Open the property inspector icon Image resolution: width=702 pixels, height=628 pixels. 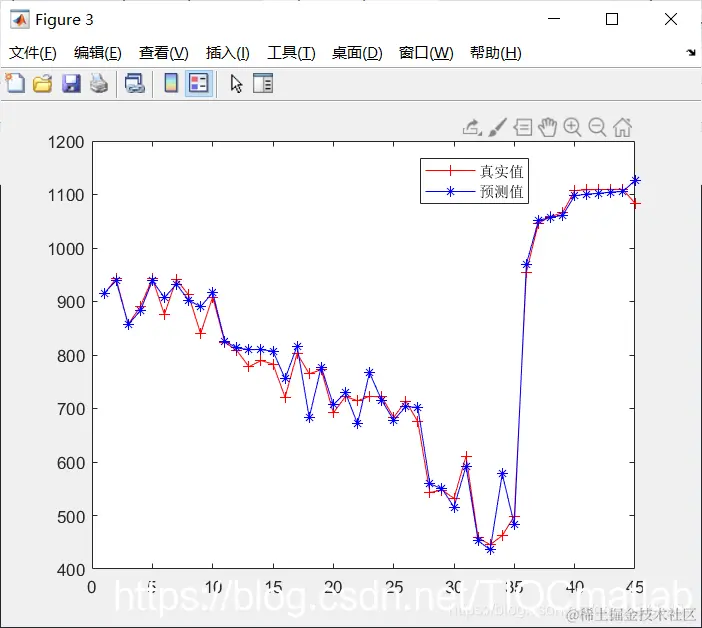(x=263, y=83)
